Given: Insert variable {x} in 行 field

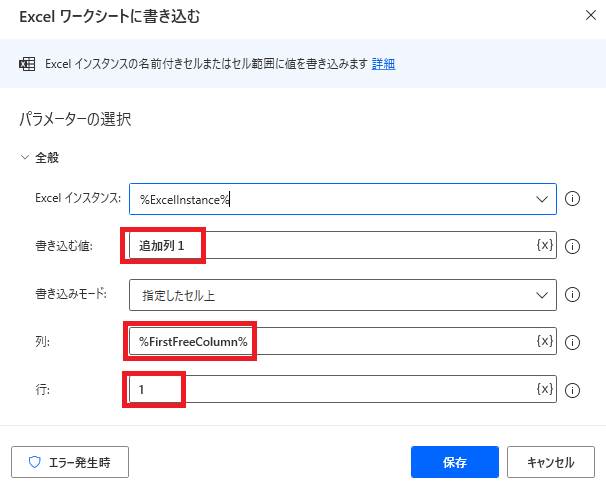Looking at the screenshot, I should click(545, 389).
